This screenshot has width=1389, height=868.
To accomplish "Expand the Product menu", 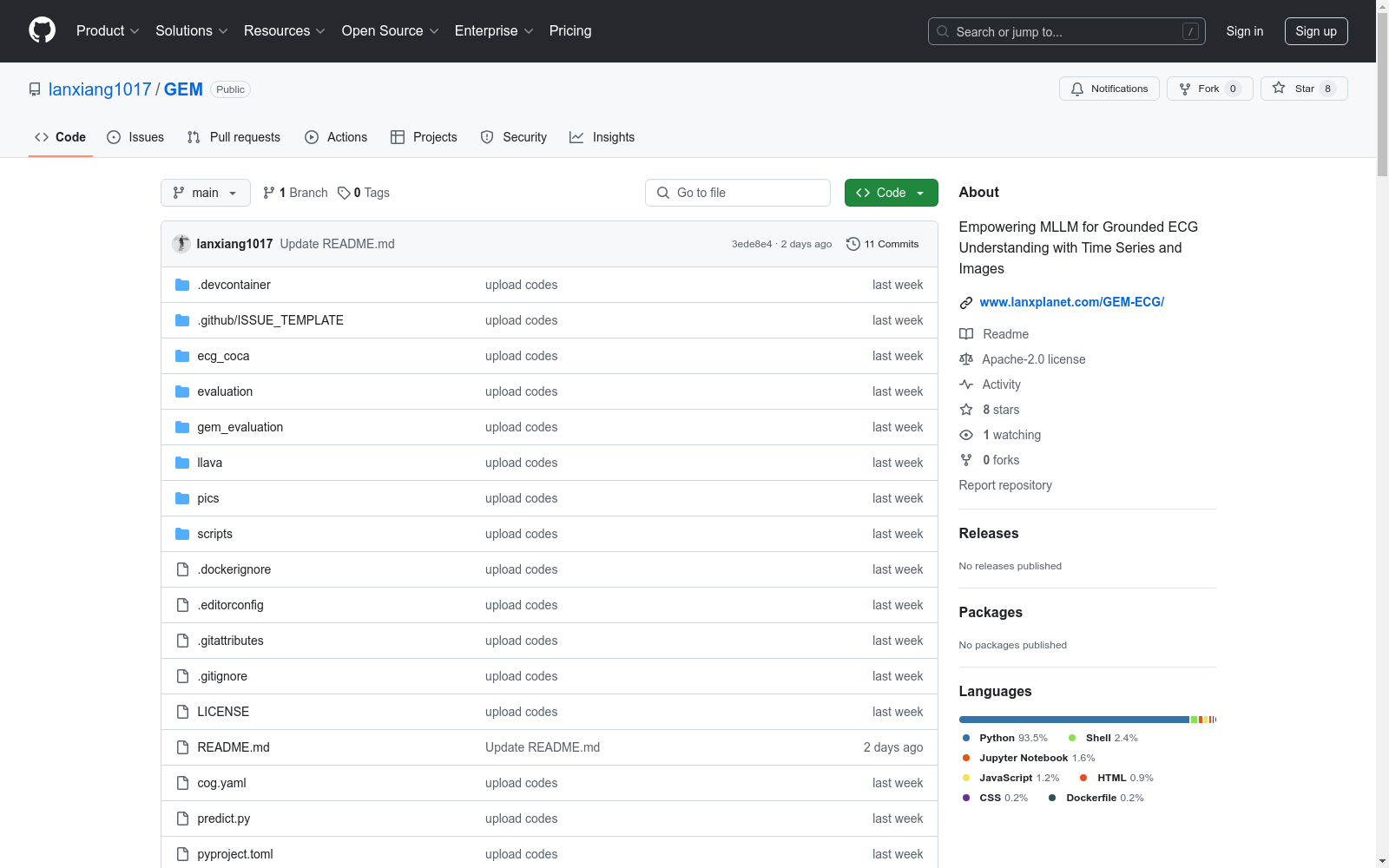I will coord(108,31).
